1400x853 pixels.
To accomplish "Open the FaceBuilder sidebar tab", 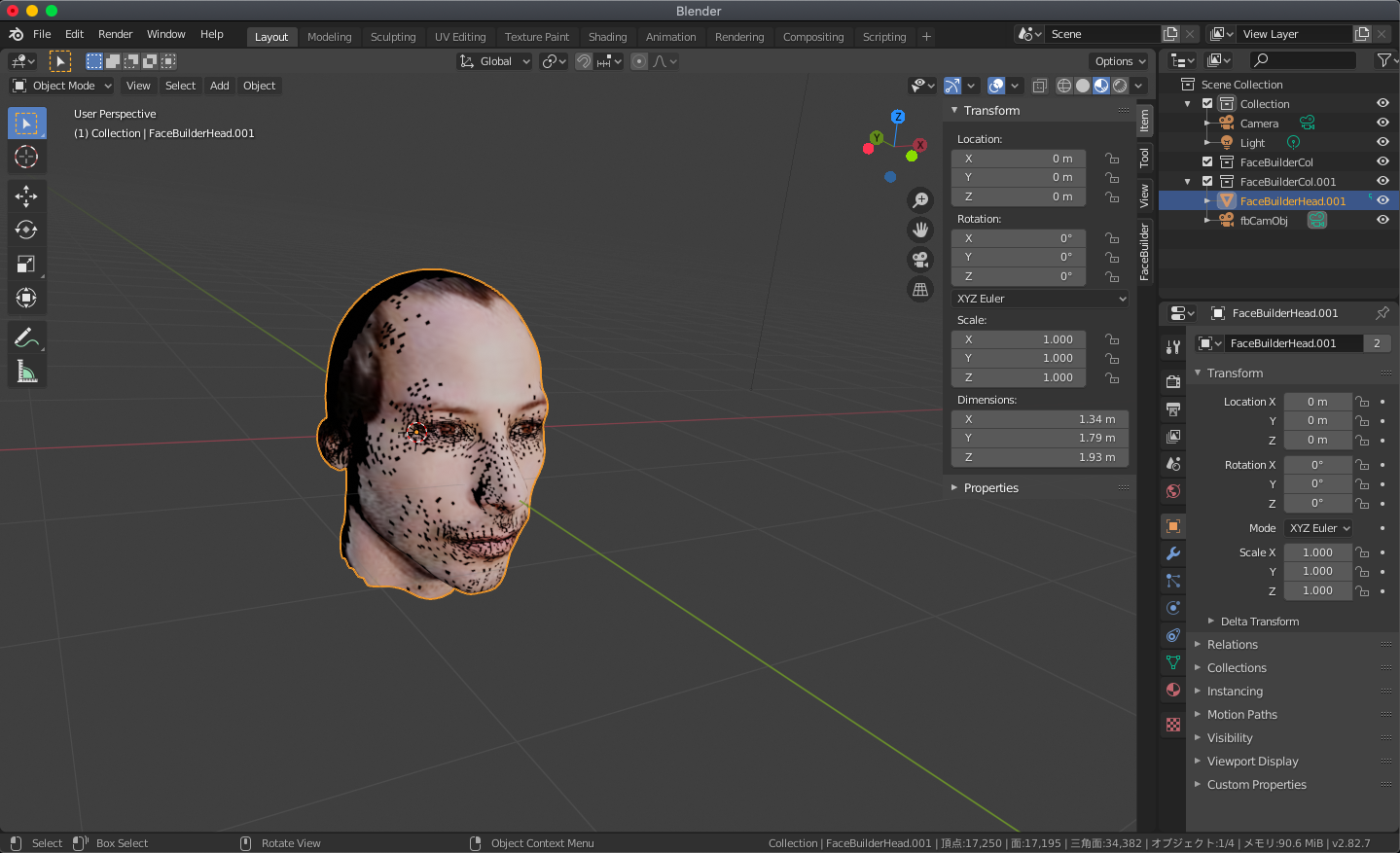I will pyautogui.click(x=1145, y=251).
